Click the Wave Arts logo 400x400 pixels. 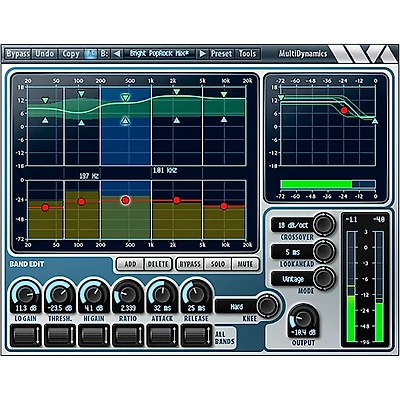(362, 54)
